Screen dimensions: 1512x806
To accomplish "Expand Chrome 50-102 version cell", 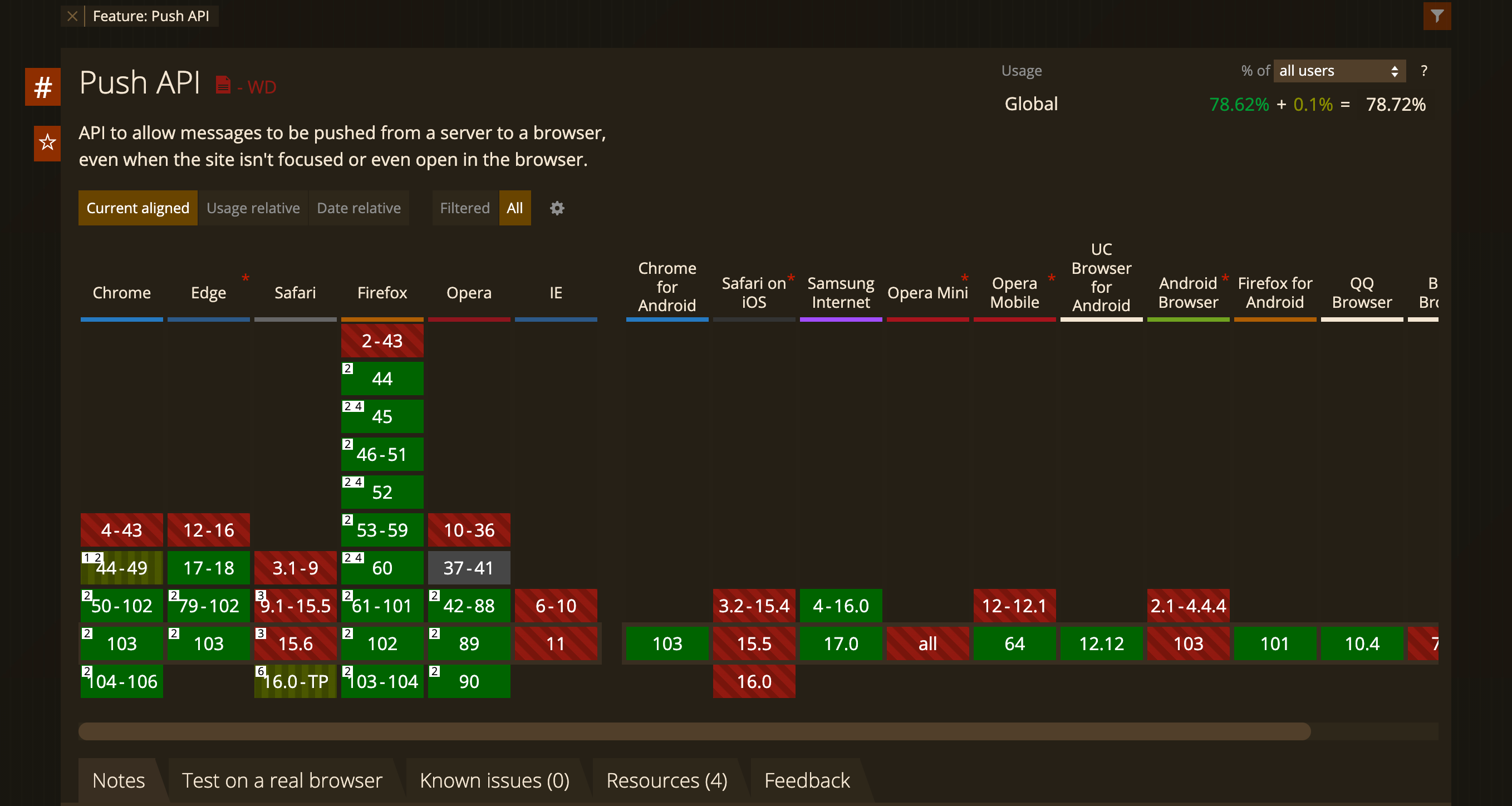I will tap(121, 605).
